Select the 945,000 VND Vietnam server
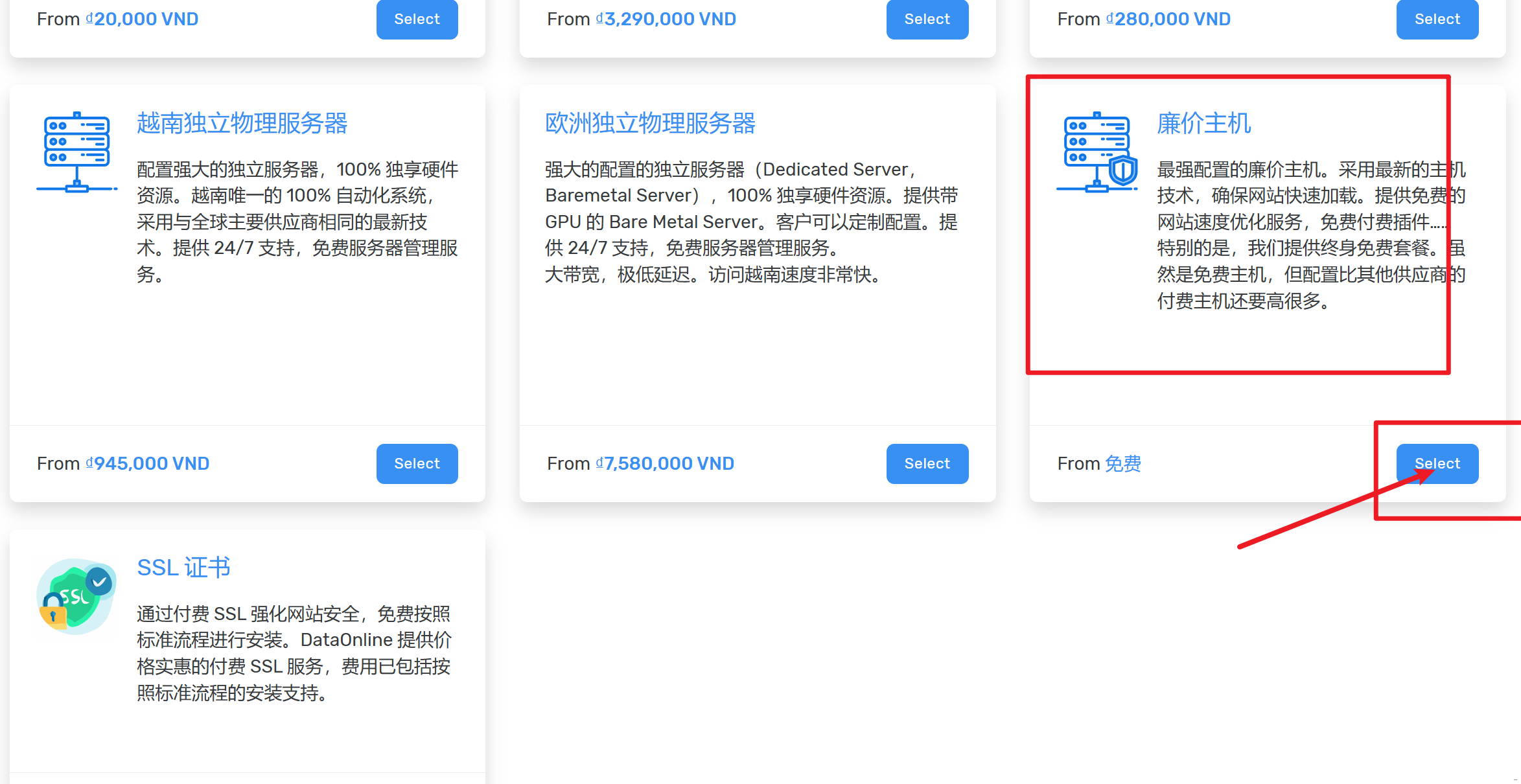The width and height of the screenshot is (1521, 784). tap(417, 464)
